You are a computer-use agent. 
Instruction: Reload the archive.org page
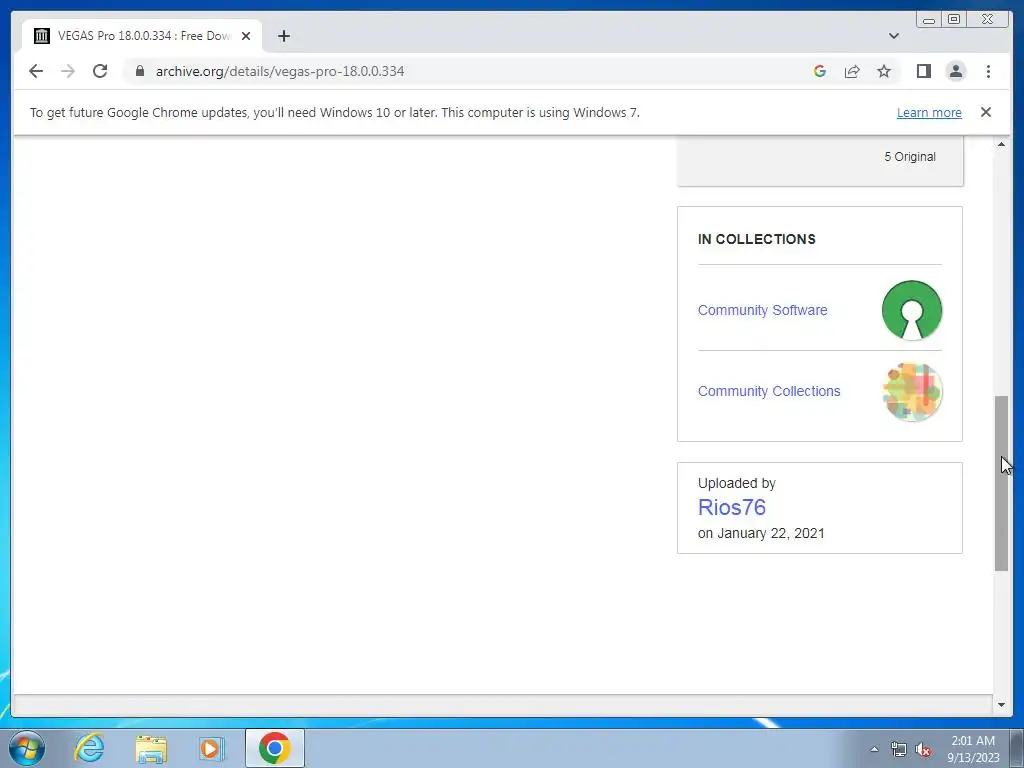(x=100, y=71)
